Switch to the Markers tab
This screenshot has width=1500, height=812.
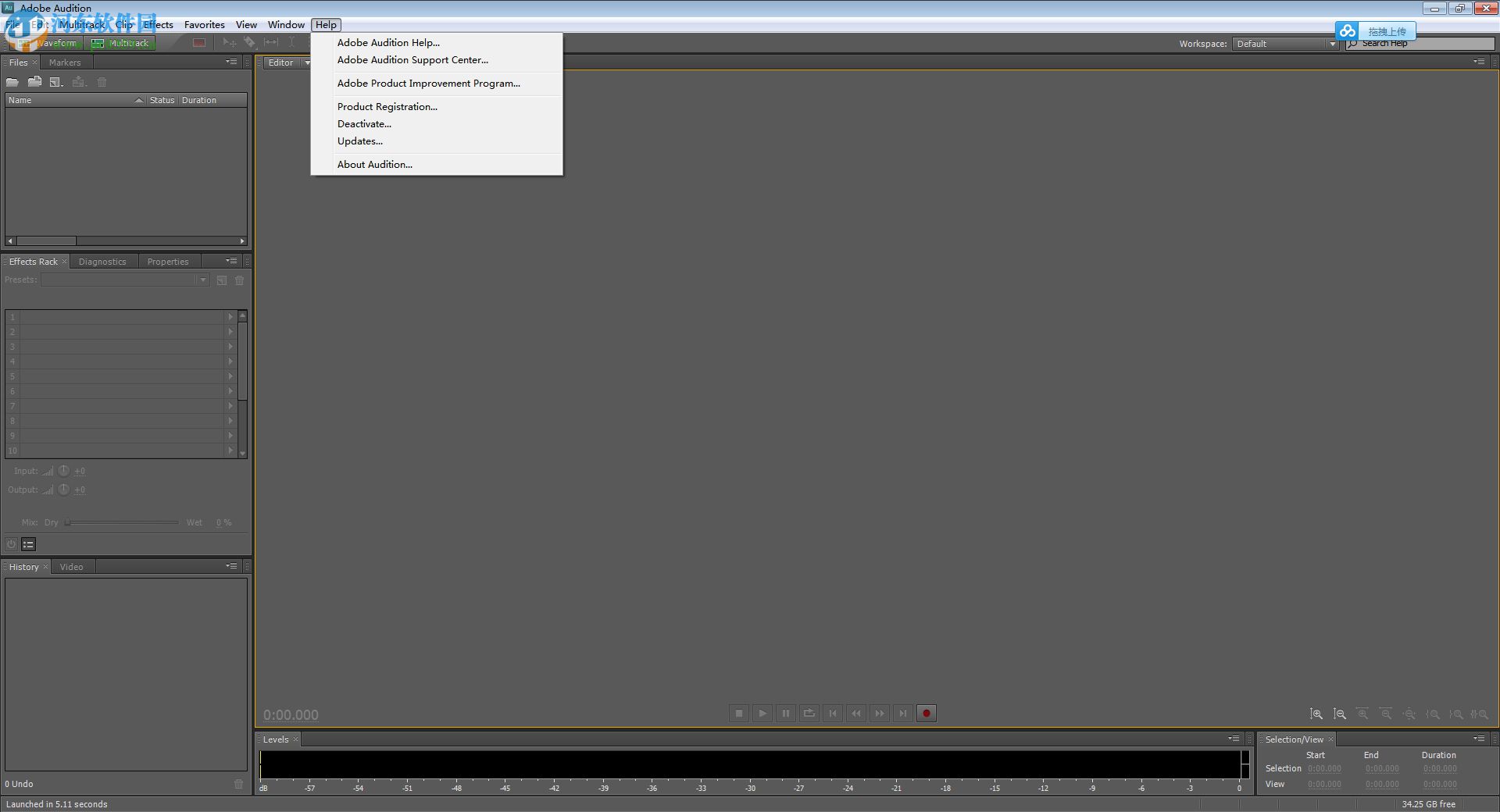pos(65,62)
